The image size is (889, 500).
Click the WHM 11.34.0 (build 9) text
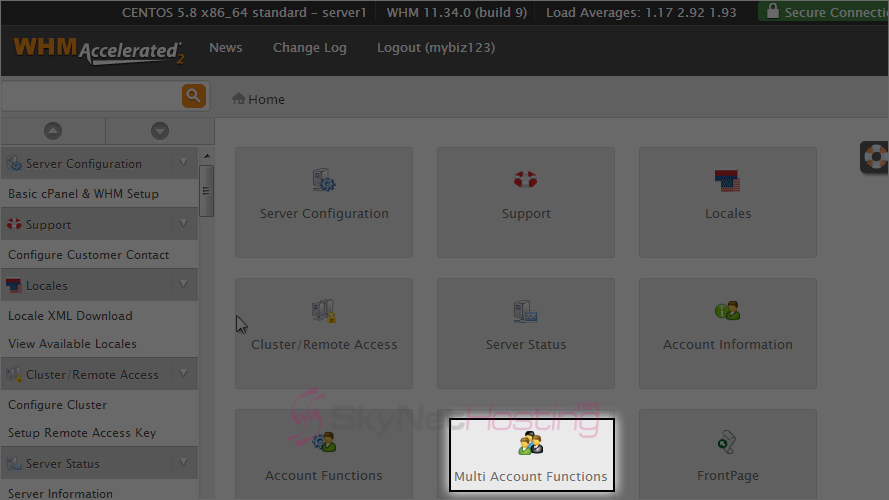point(457,12)
